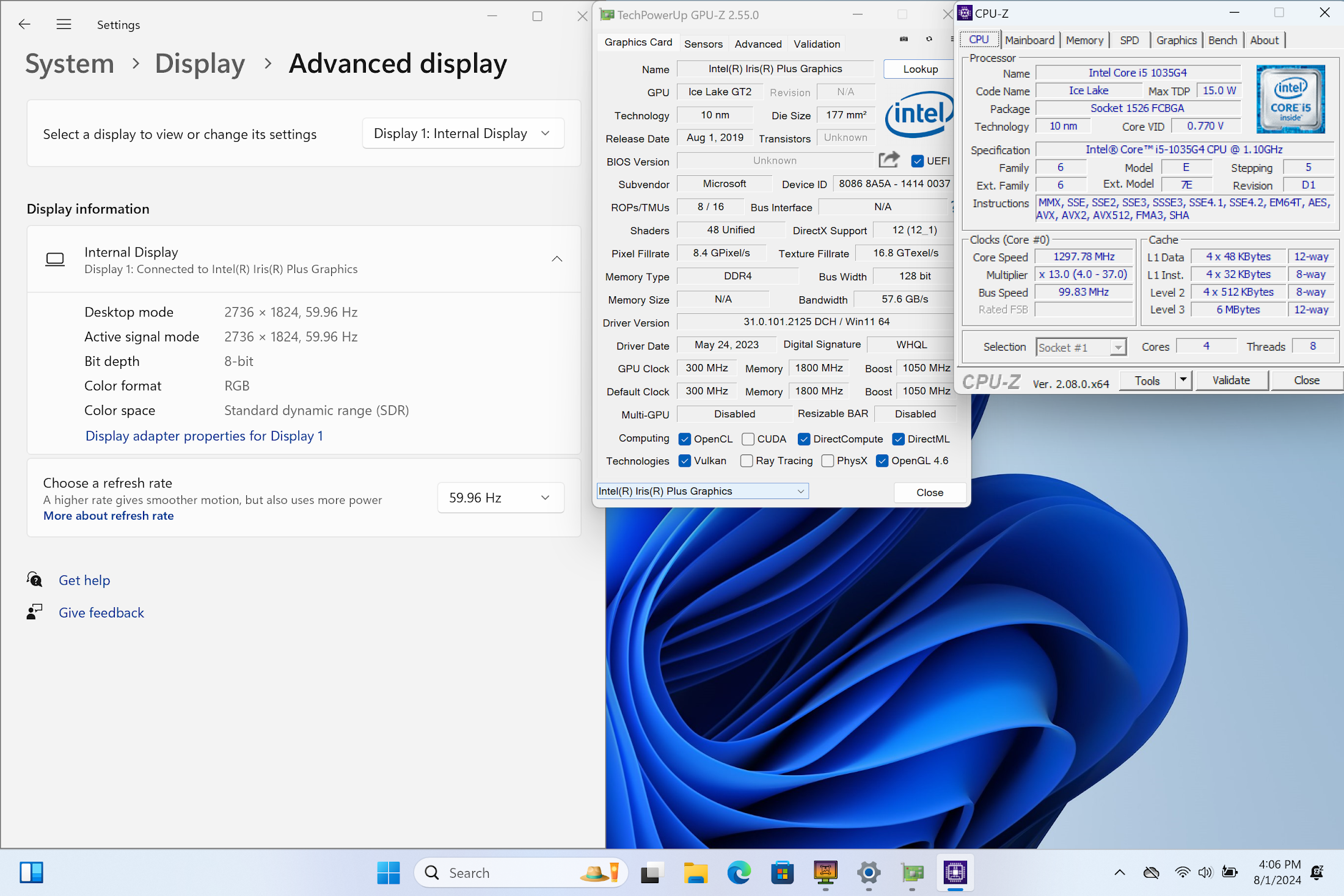Switch to the Sensors tab in GPU-Z
This screenshot has height=896, width=1344.
[x=703, y=44]
